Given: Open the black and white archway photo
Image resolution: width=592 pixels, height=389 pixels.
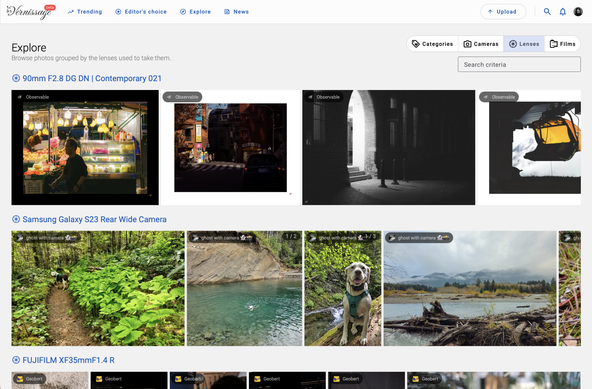Looking at the screenshot, I should (388, 147).
